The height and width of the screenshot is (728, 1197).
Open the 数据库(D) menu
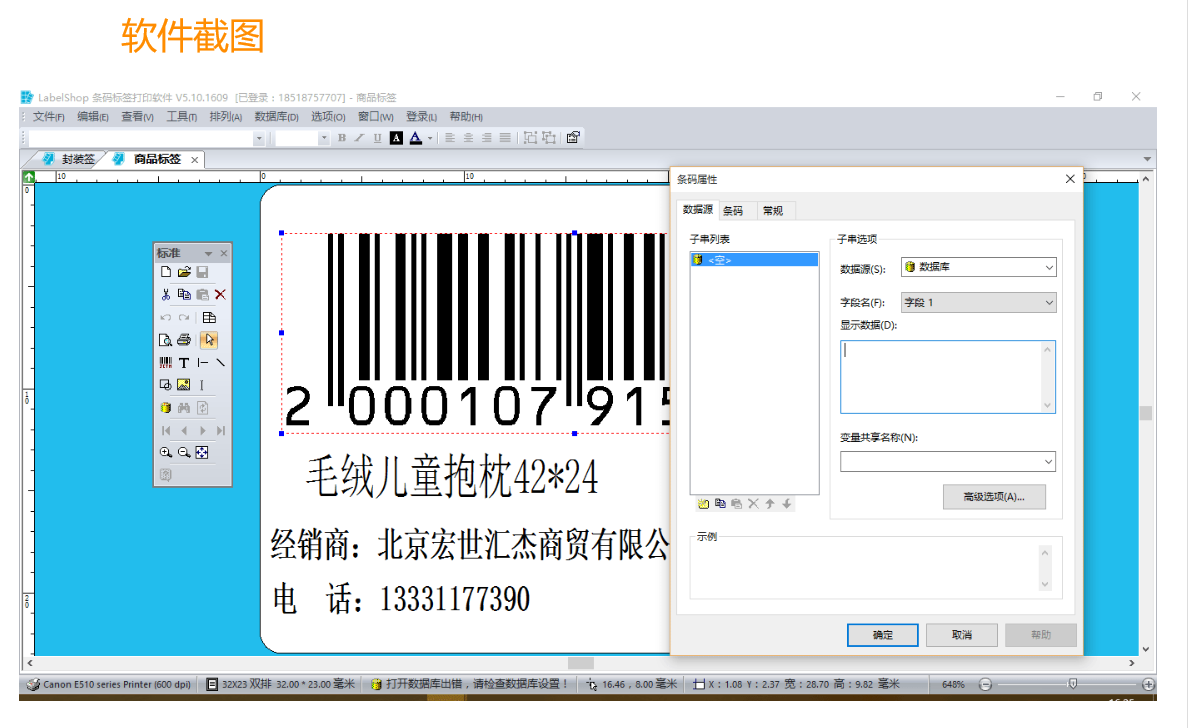(x=276, y=117)
